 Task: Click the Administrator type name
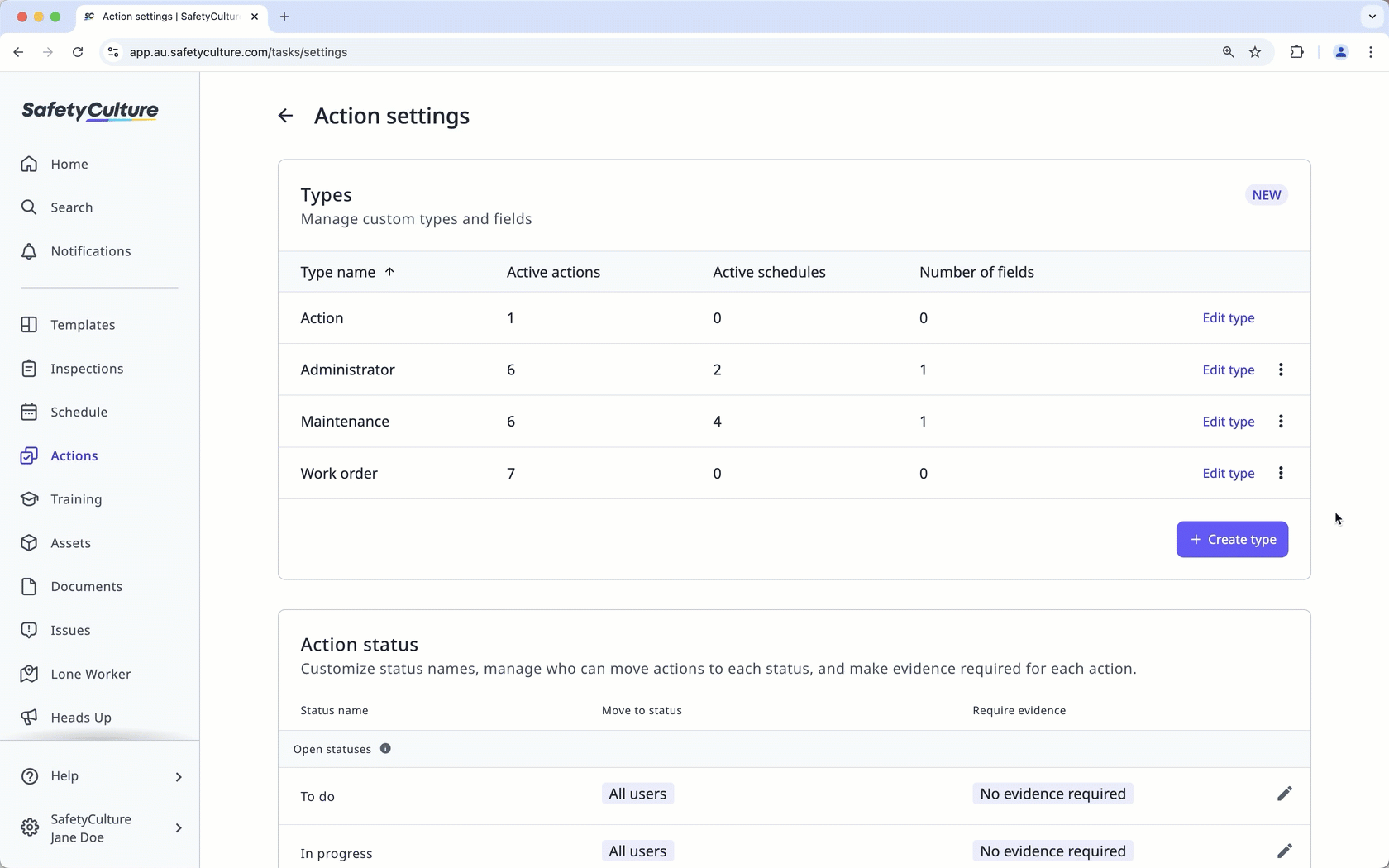click(347, 370)
